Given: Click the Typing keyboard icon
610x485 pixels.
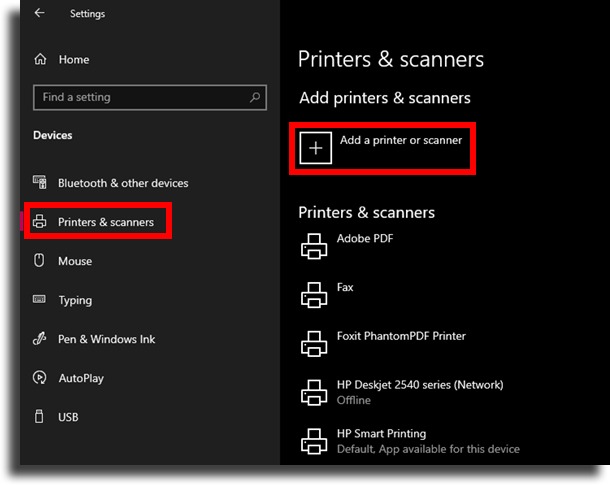Looking at the screenshot, I should point(39,299).
